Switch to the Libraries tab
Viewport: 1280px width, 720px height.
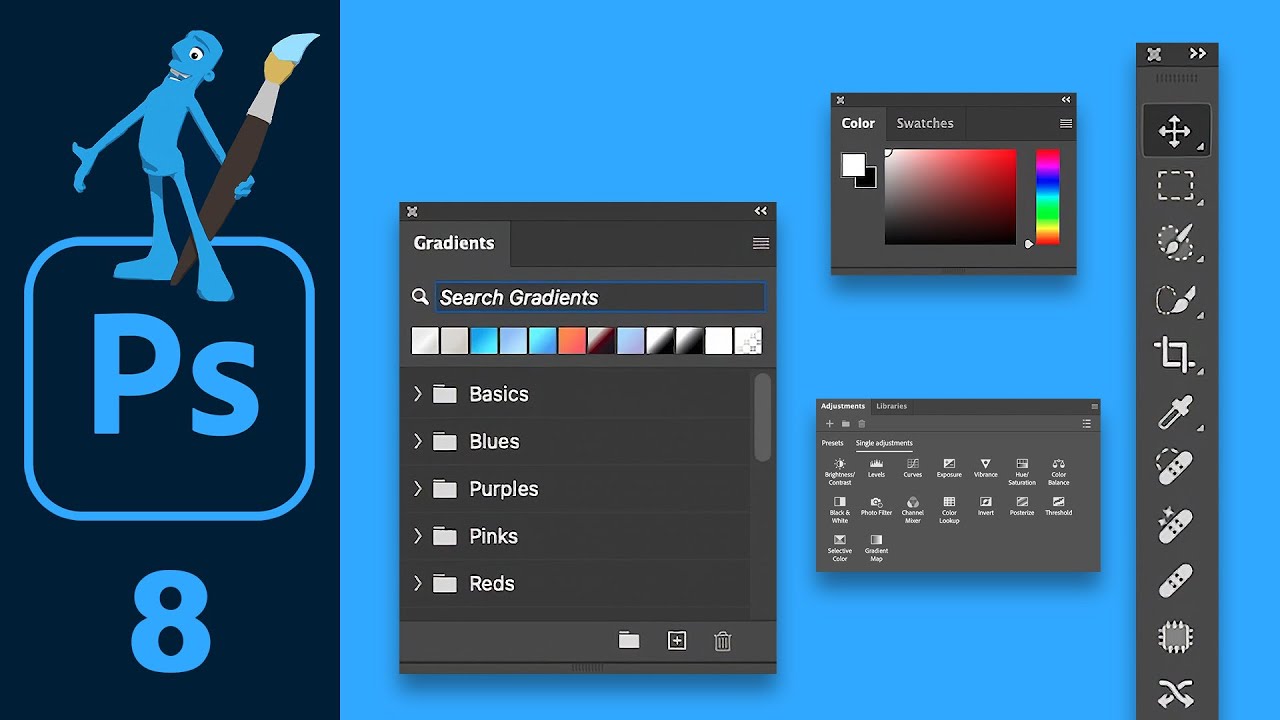pos(891,406)
